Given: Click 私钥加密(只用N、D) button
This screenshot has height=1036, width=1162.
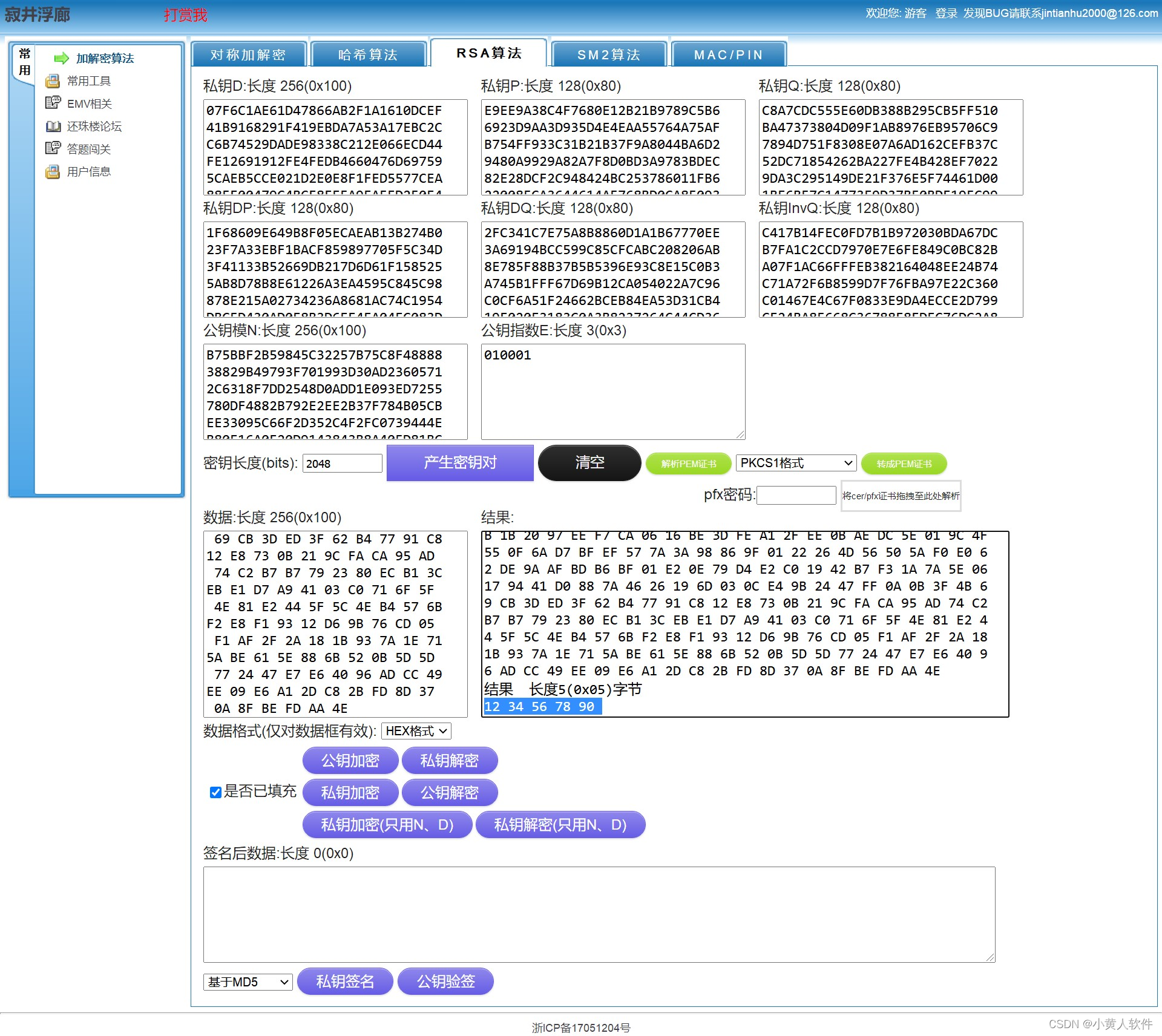Looking at the screenshot, I should point(387,825).
